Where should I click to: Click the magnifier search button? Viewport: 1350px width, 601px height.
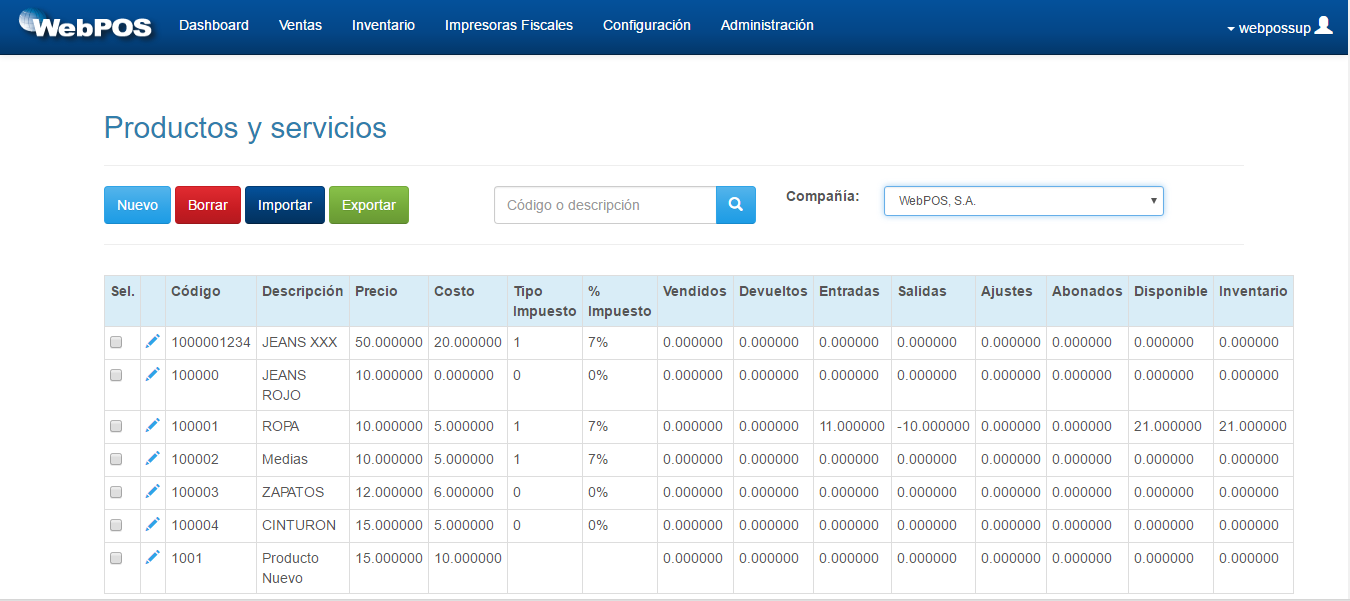[736, 205]
